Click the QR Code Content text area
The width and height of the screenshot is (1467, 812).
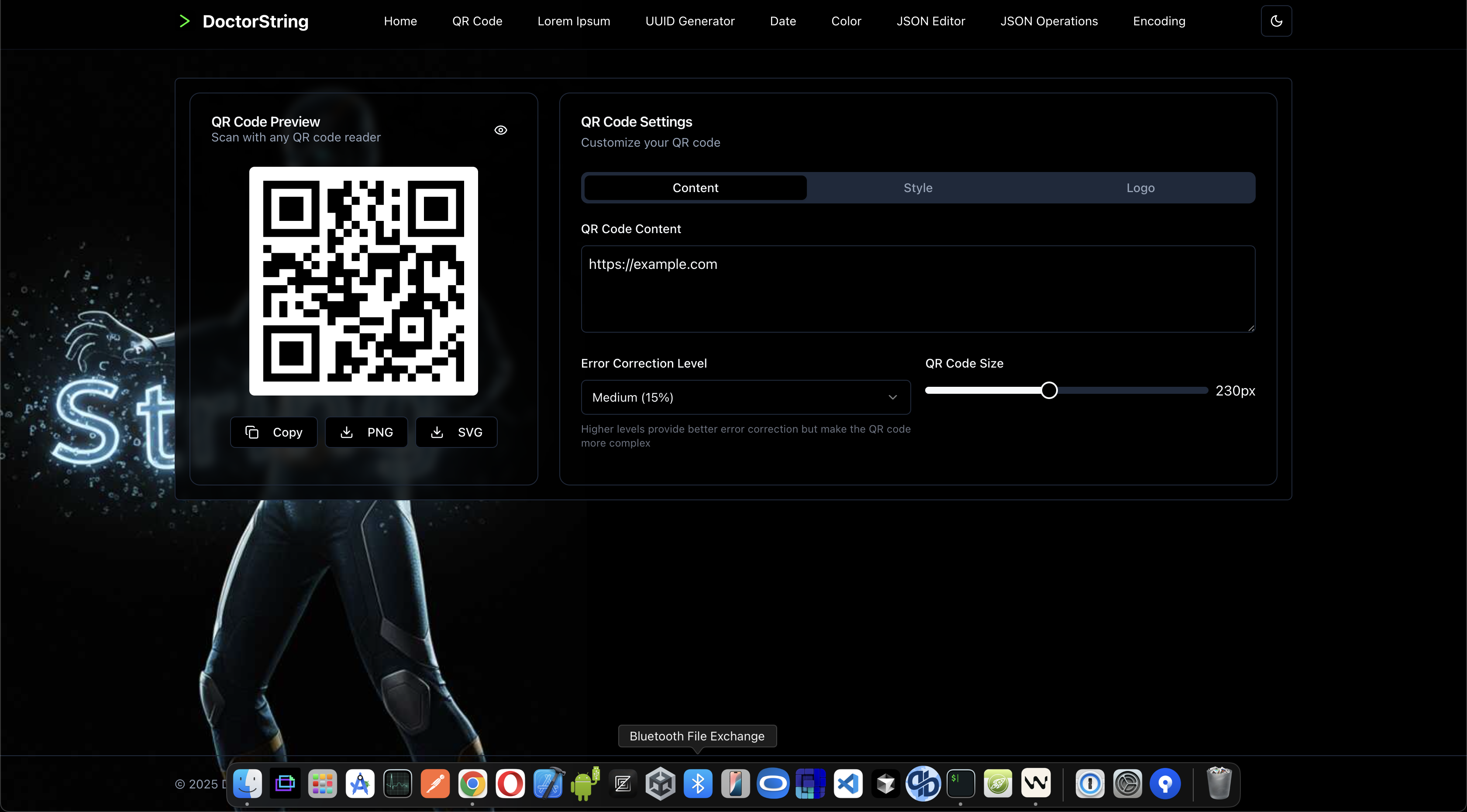[917, 289]
